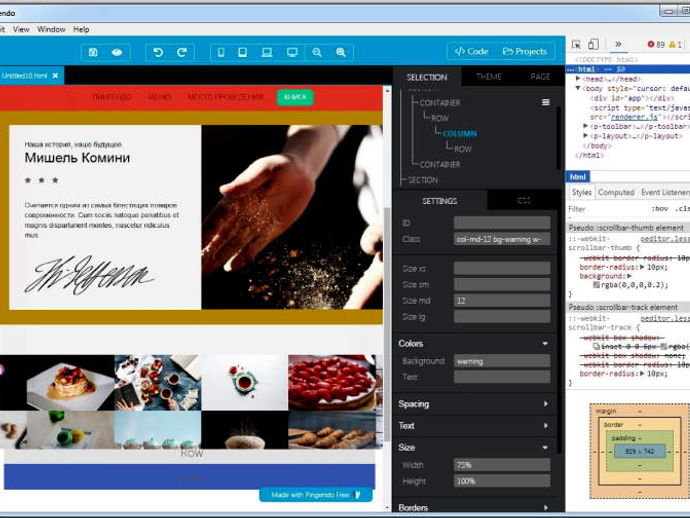Click the save icon in toolbar

93,52
